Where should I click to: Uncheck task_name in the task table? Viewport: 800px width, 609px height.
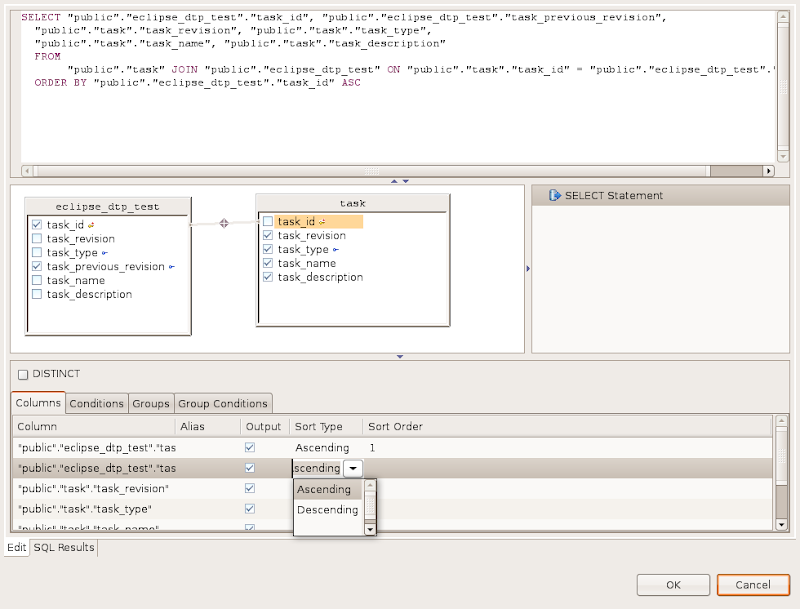[267, 263]
